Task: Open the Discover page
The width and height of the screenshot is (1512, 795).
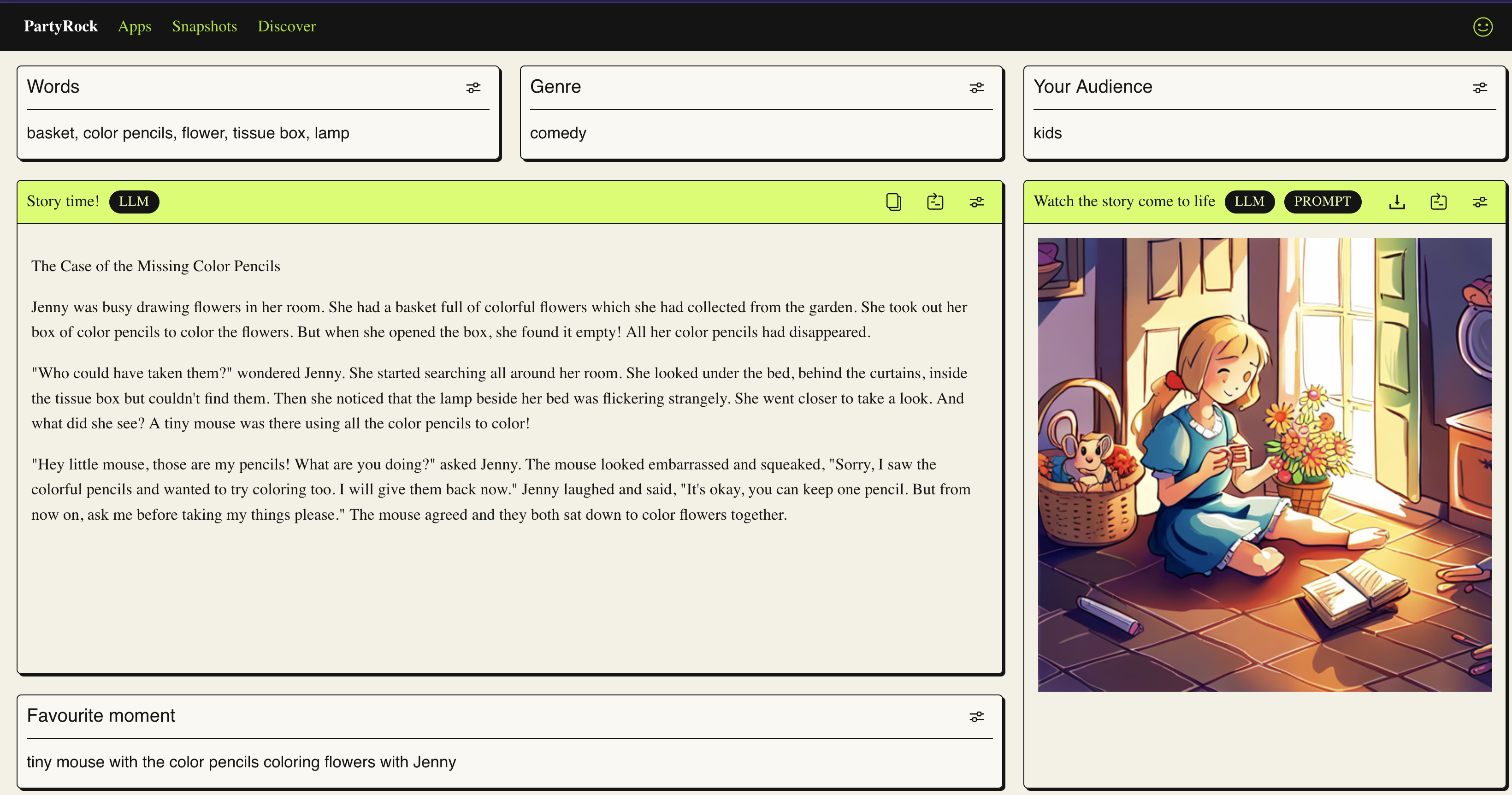Action: [286, 26]
